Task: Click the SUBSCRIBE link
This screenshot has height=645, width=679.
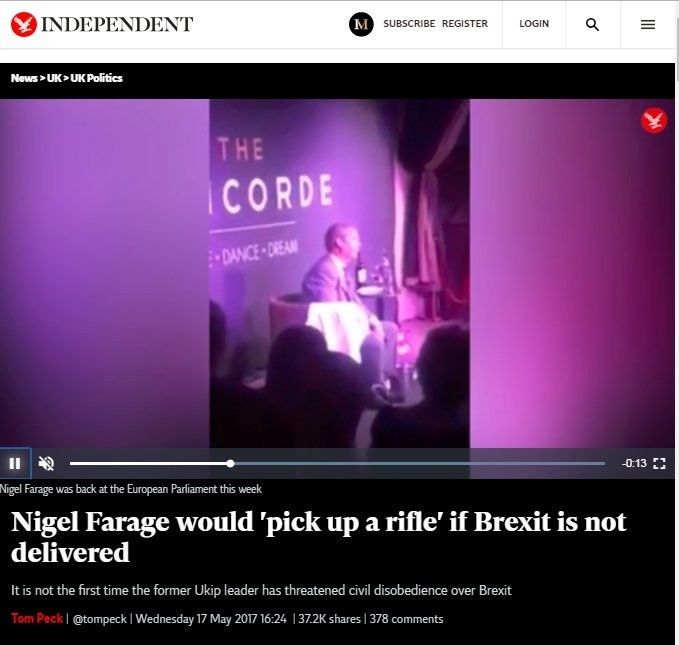Action: [x=409, y=23]
